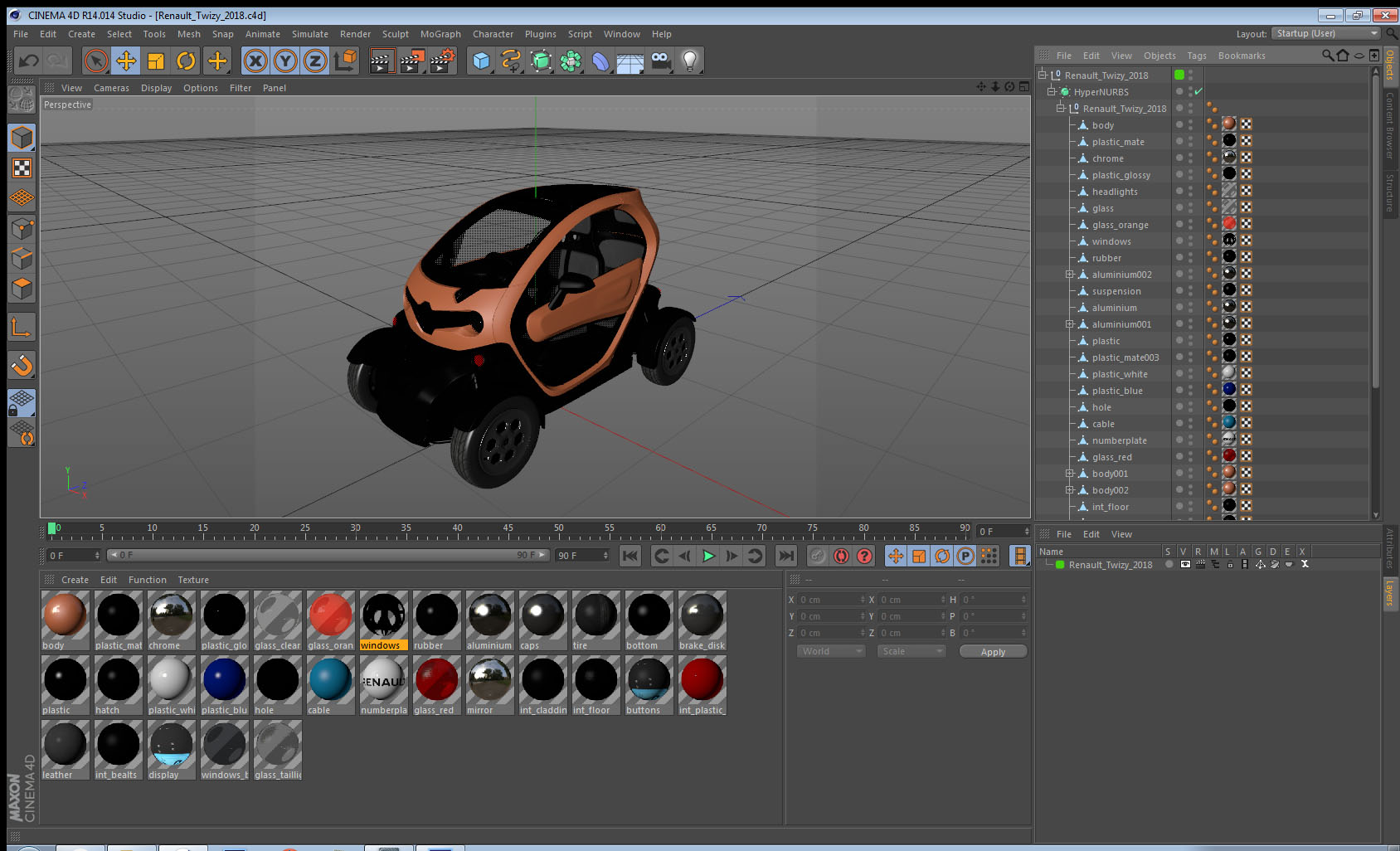Open spline pen tools

[511, 61]
